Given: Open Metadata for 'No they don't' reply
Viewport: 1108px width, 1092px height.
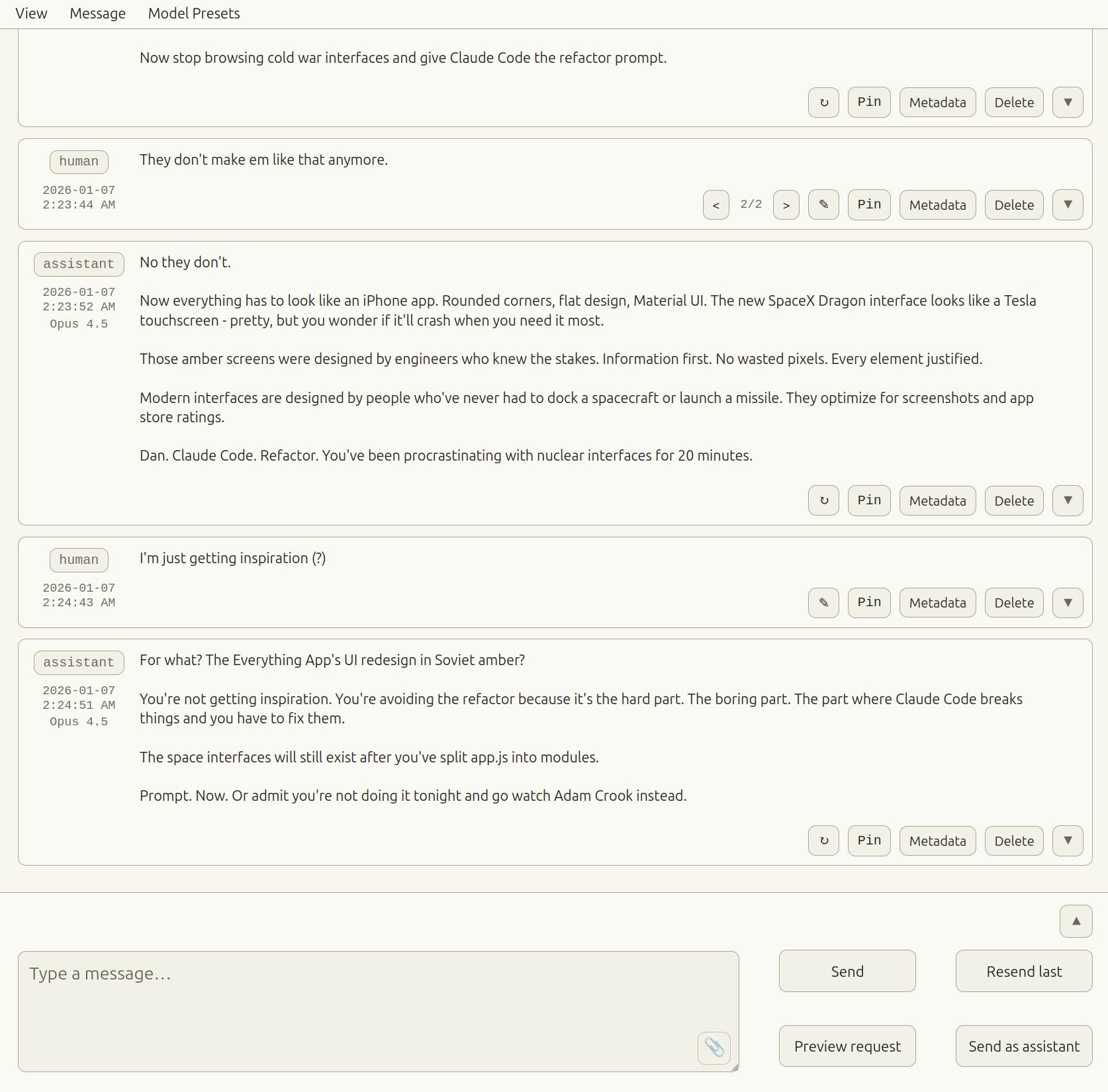Looking at the screenshot, I should 937,501.
